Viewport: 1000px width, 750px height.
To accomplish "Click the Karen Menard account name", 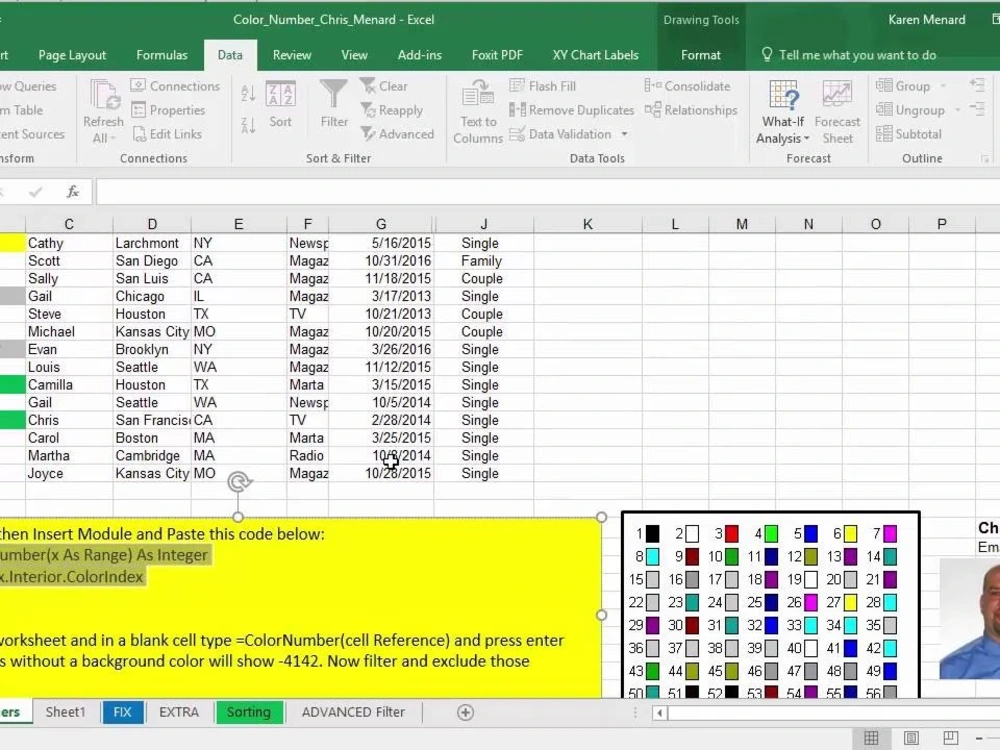I will (927, 20).
